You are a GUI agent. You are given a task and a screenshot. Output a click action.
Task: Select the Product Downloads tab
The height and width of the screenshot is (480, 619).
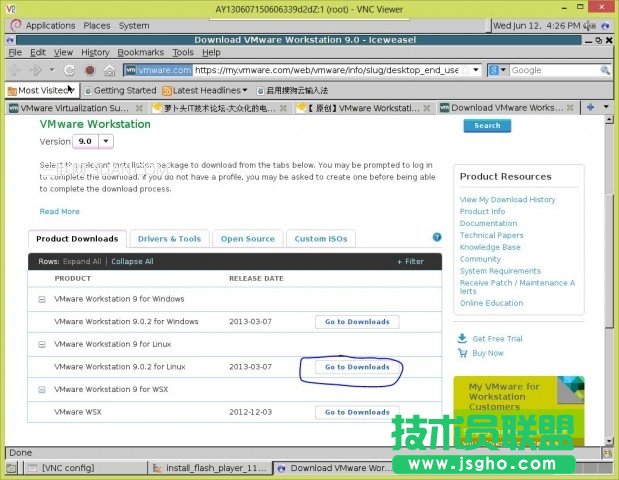pyautogui.click(x=77, y=239)
